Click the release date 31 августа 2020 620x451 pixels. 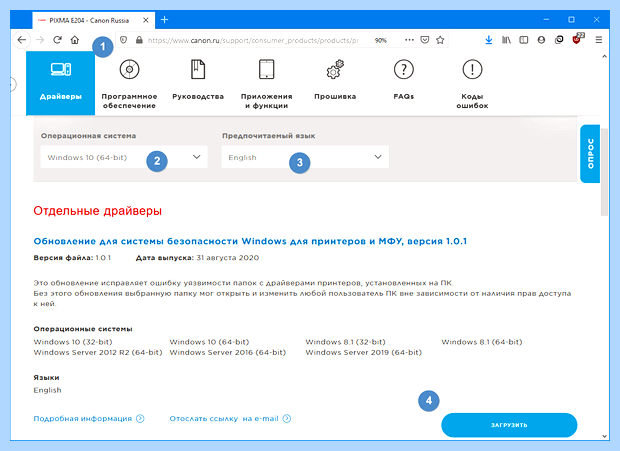(228, 258)
